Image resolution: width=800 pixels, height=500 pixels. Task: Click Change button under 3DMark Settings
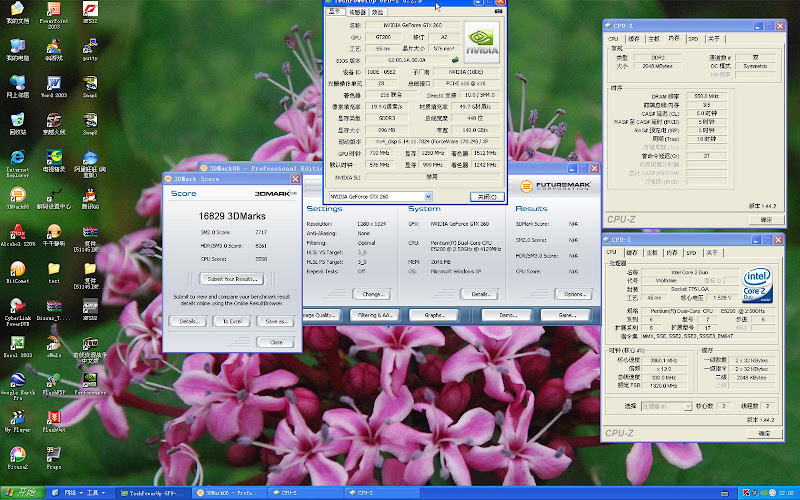click(x=371, y=294)
